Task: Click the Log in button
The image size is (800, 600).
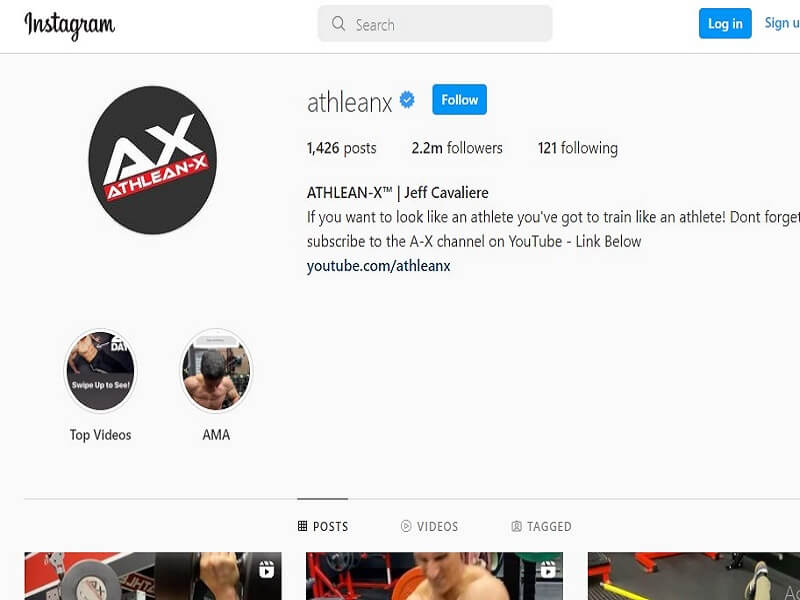Action: (x=725, y=23)
